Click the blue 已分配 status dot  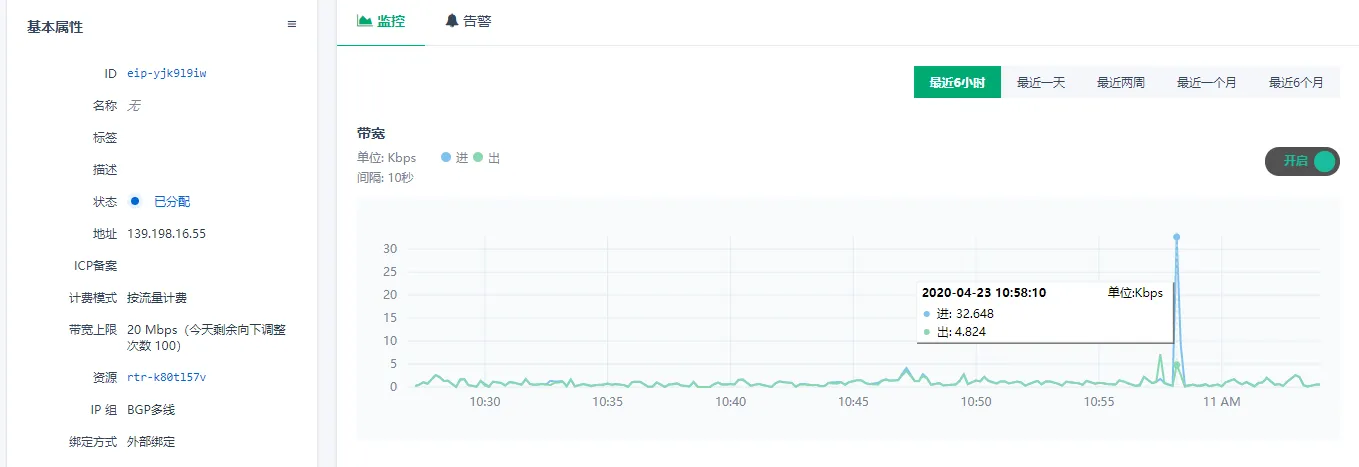[135, 201]
